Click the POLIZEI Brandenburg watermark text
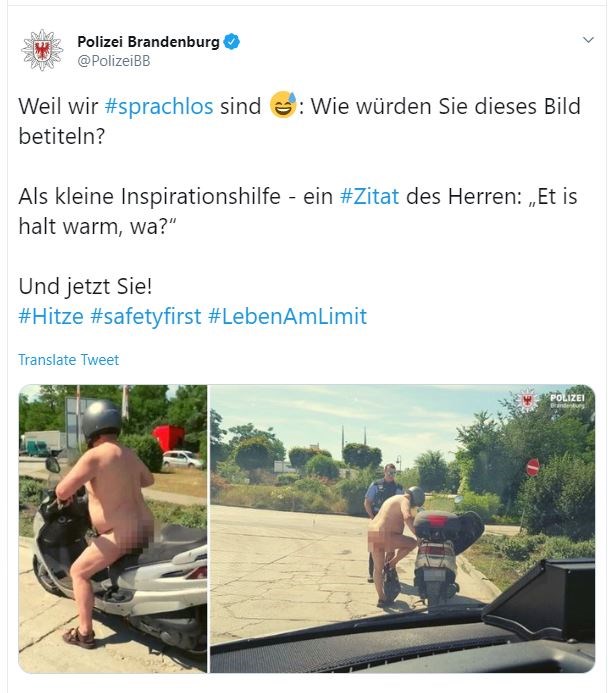This screenshot has width=614, height=693. tap(567, 400)
